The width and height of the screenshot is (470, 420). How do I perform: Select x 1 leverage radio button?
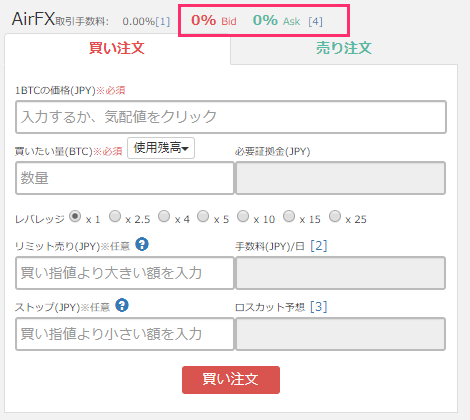coord(75,216)
